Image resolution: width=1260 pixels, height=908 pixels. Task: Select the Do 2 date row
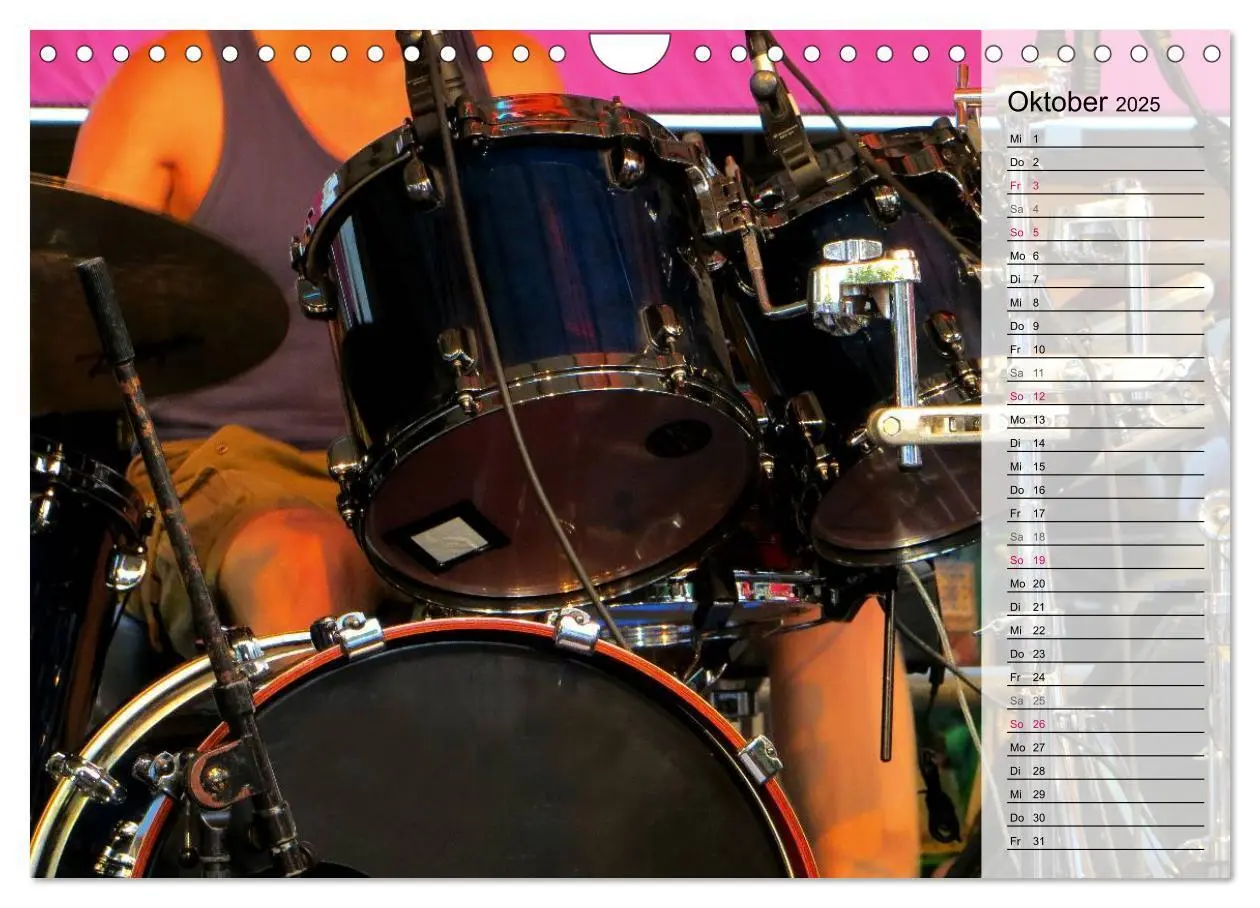coord(1105,162)
